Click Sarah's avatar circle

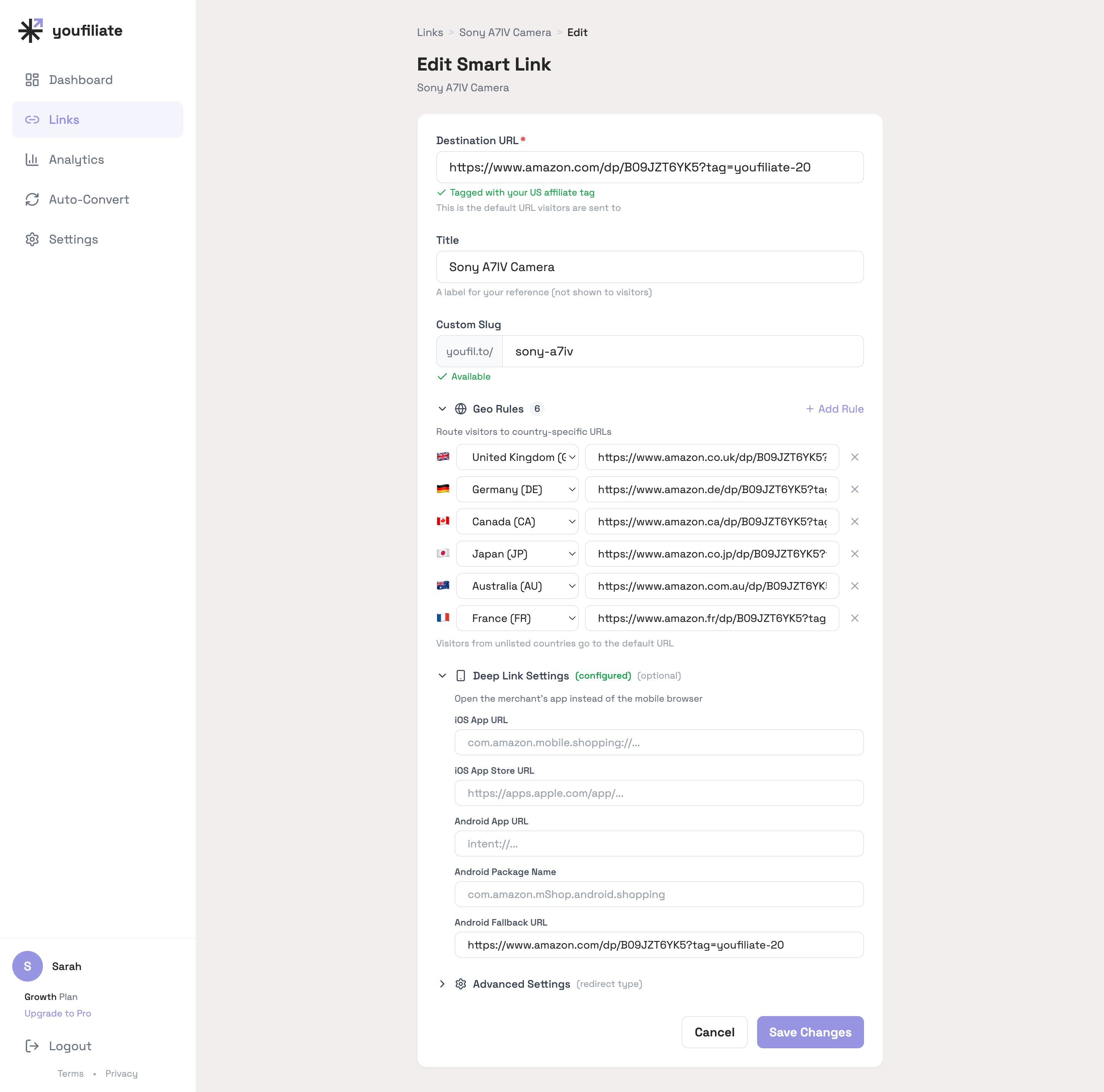click(28, 966)
